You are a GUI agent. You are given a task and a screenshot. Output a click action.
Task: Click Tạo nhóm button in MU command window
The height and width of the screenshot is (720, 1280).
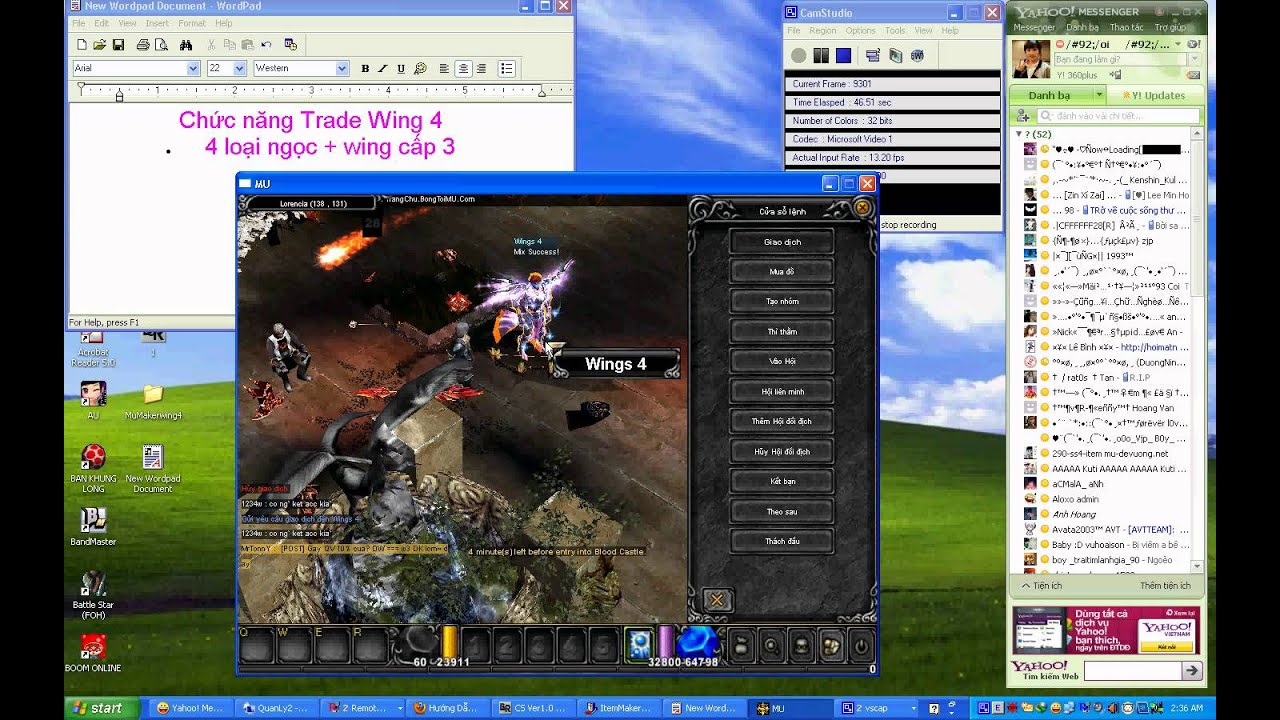click(x=782, y=302)
